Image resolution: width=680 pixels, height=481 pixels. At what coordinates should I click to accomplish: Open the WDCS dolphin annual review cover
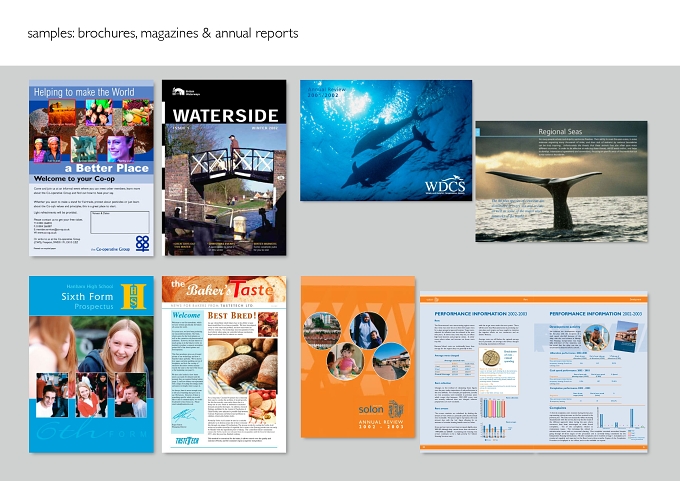pyautogui.click(x=386, y=140)
